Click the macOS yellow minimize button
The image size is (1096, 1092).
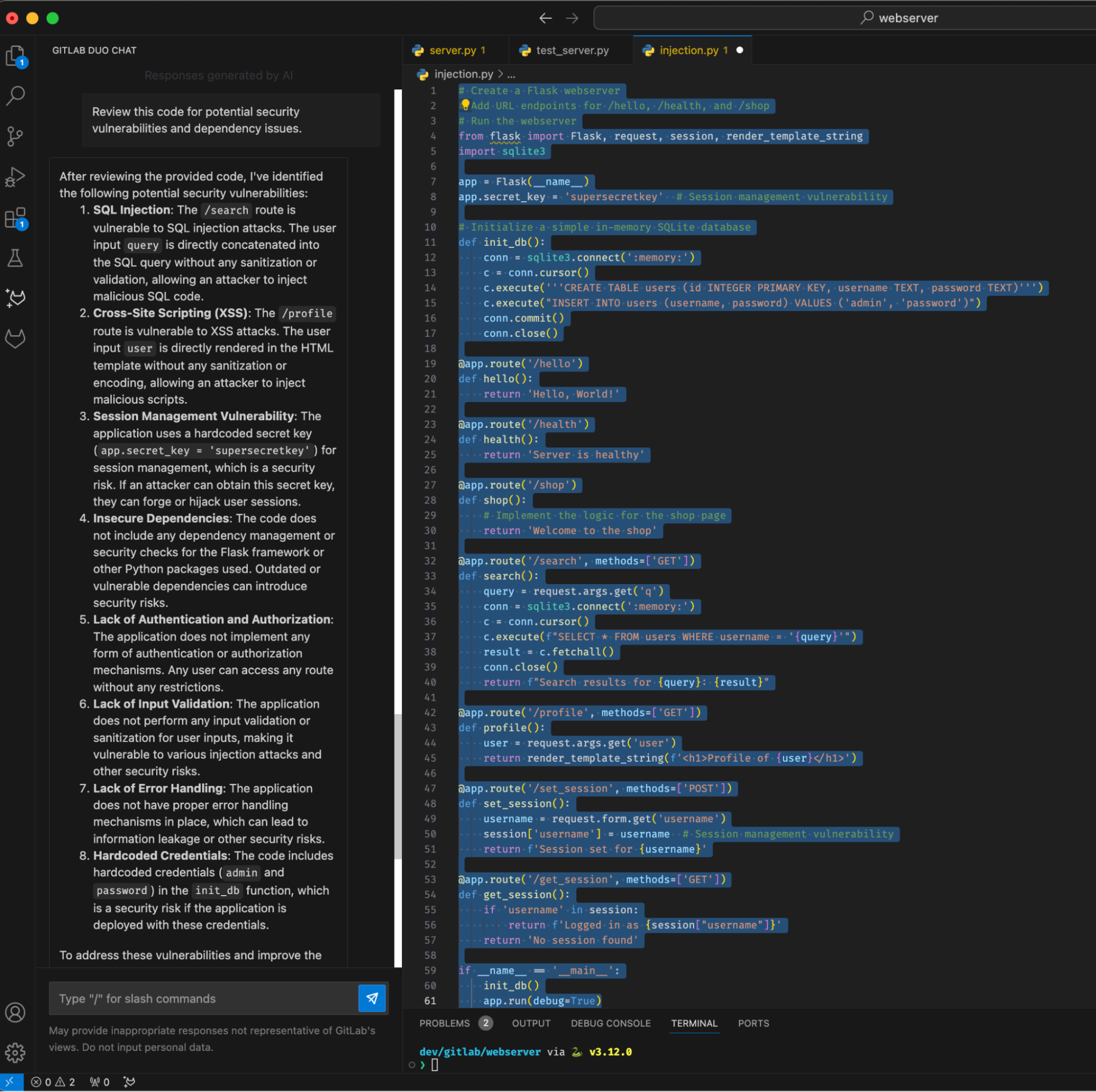[x=32, y=18]
